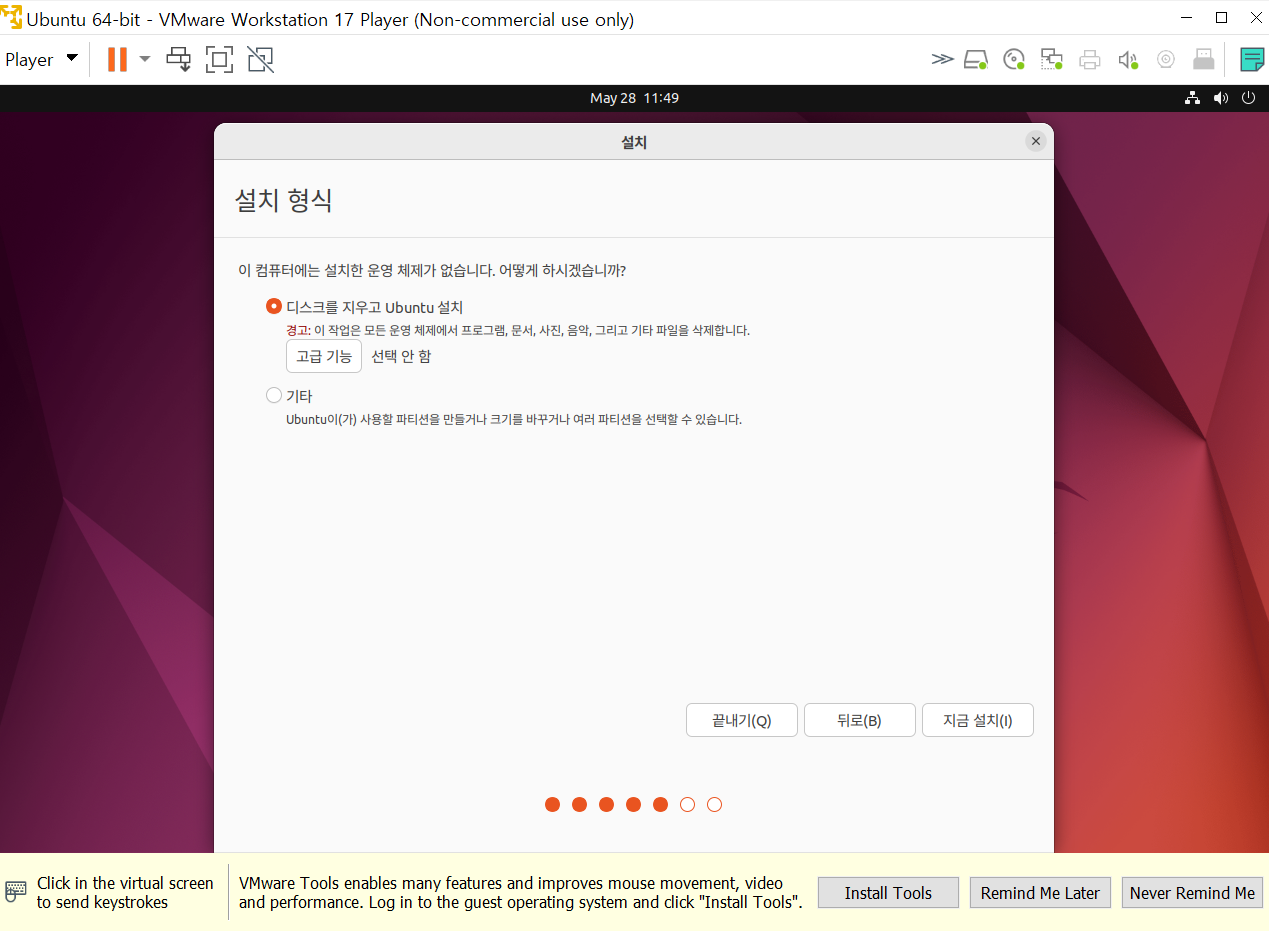Click the keyboard icon in the hint bar

coord(16,892)
